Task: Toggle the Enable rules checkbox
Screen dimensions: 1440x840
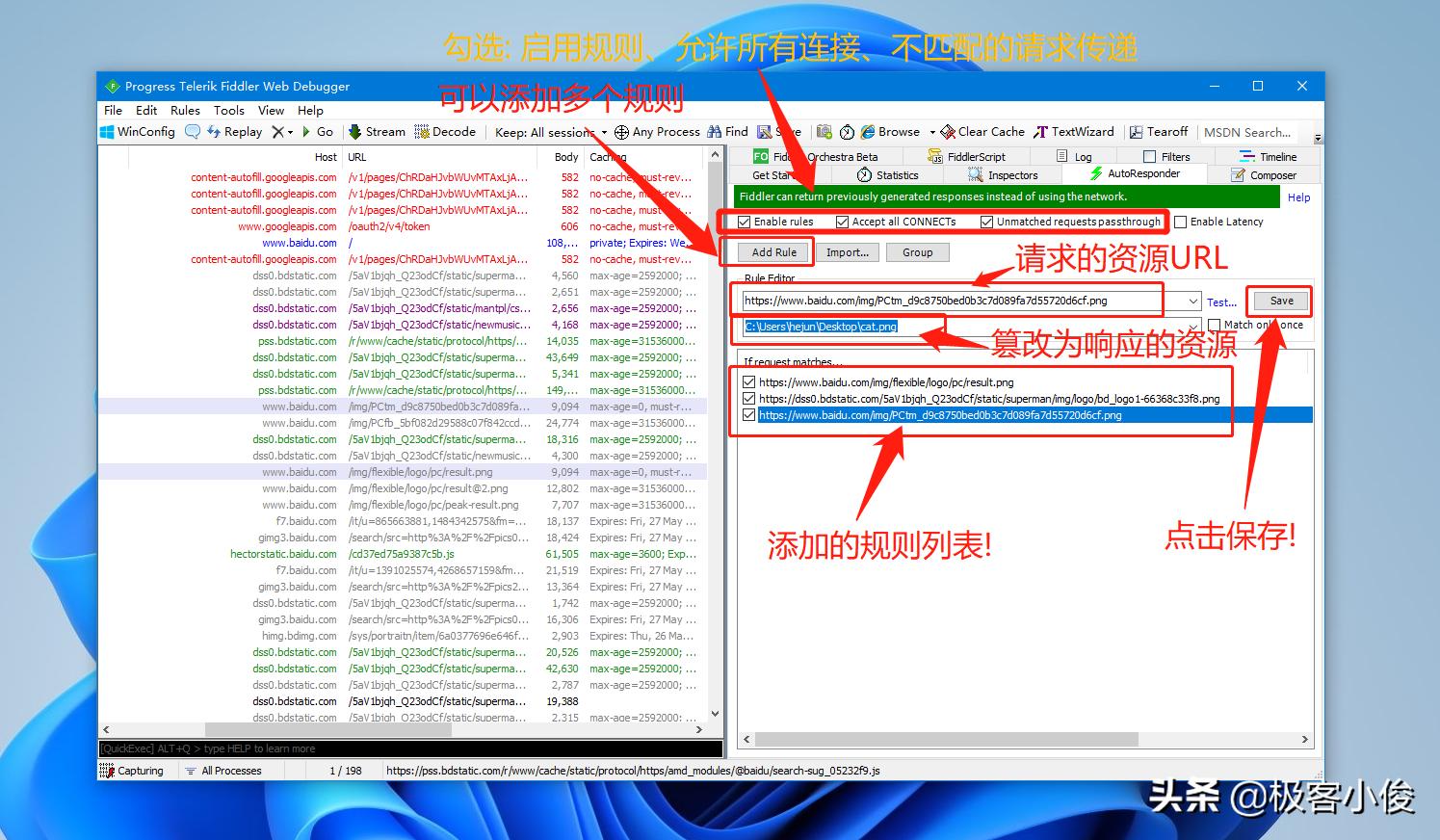Action: point(745,223)
